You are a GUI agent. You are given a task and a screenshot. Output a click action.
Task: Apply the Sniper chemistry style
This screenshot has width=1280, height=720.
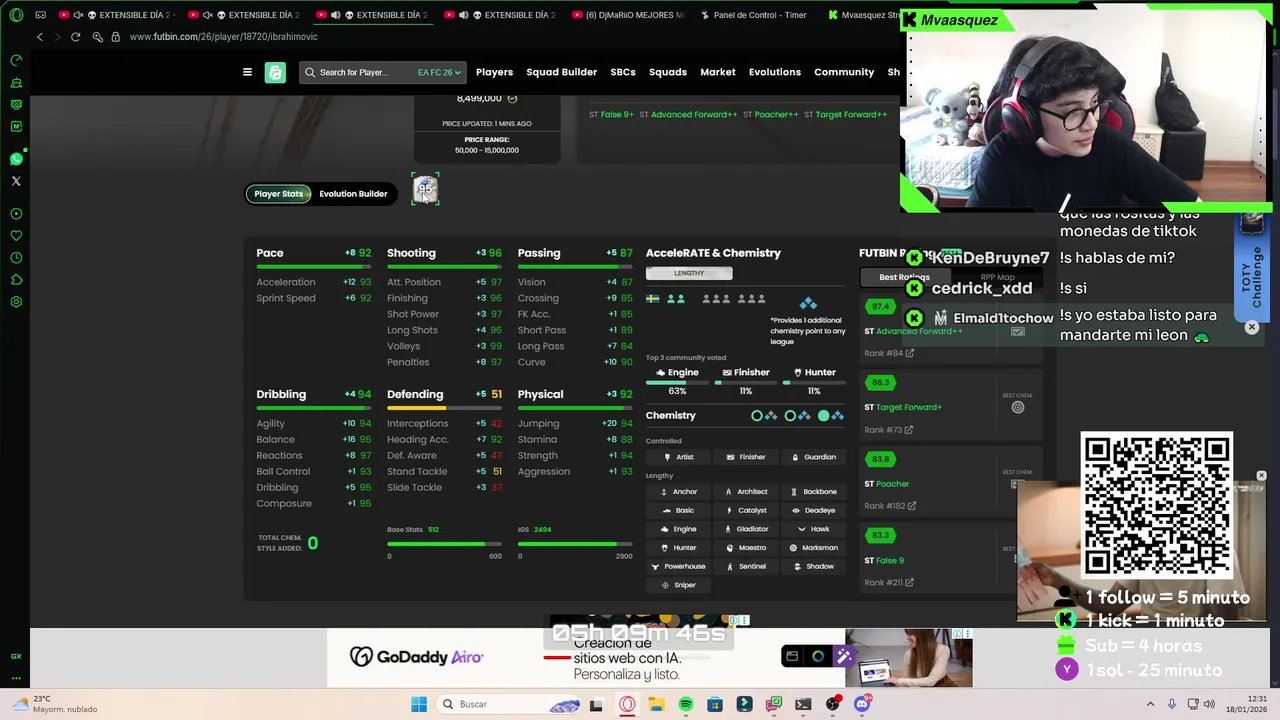pos(678,585)
